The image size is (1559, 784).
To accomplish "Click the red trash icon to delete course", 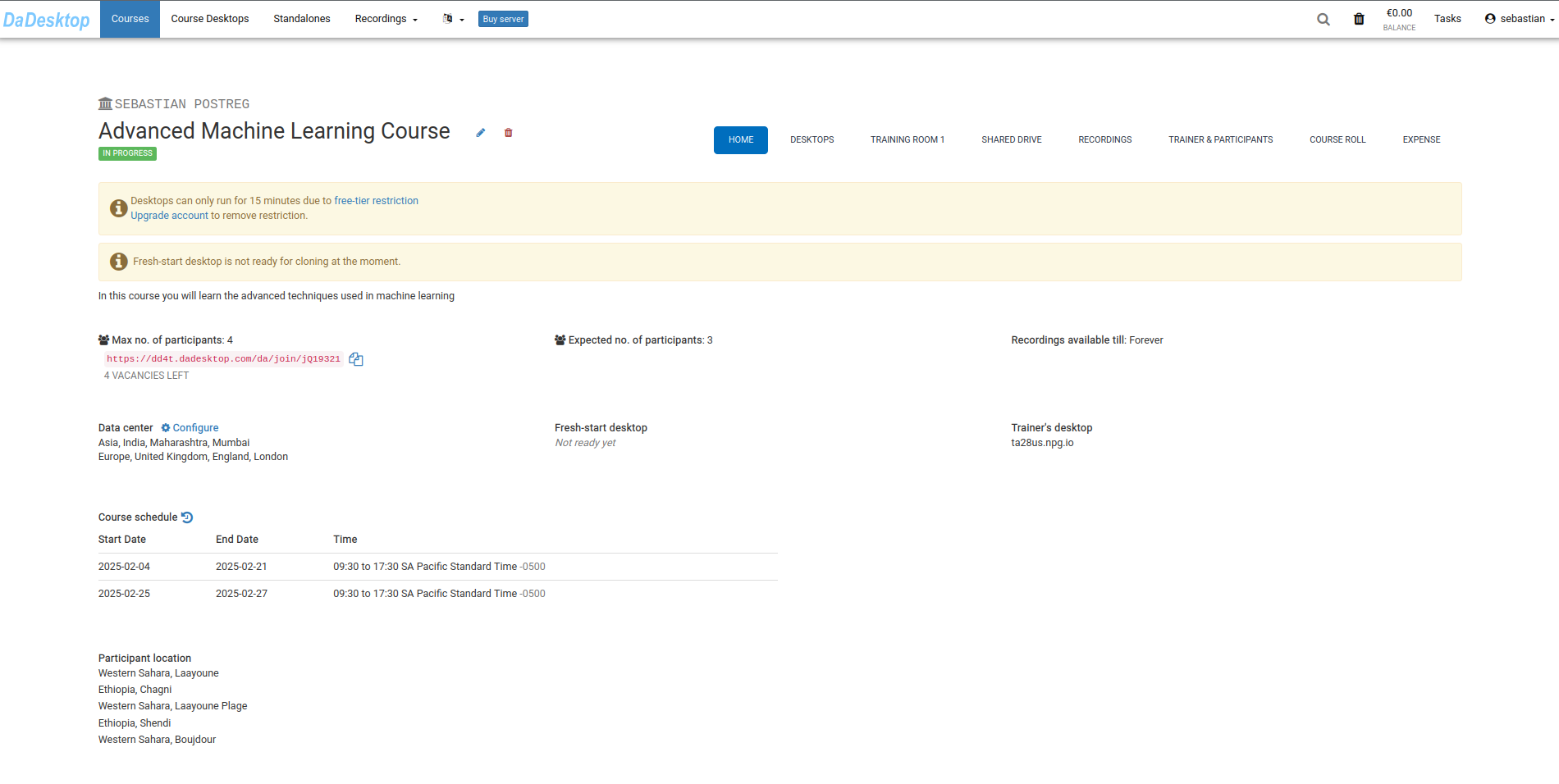I will (x=509, y=133).
